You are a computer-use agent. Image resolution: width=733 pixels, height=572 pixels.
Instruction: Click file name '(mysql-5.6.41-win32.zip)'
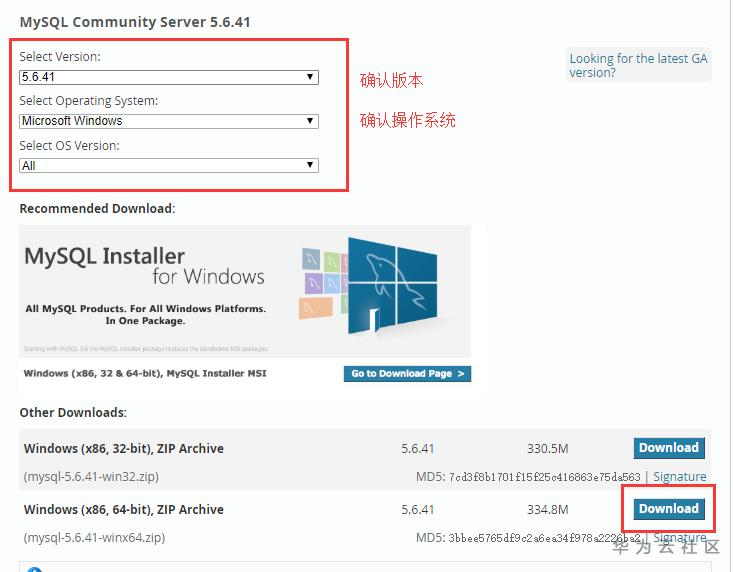pos(91,477)
